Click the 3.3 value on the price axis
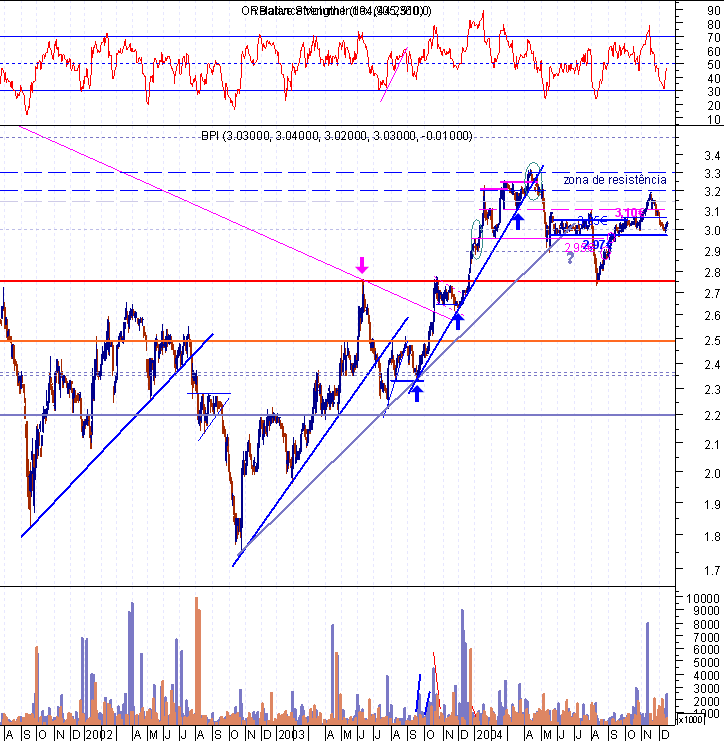 (712, 173)
